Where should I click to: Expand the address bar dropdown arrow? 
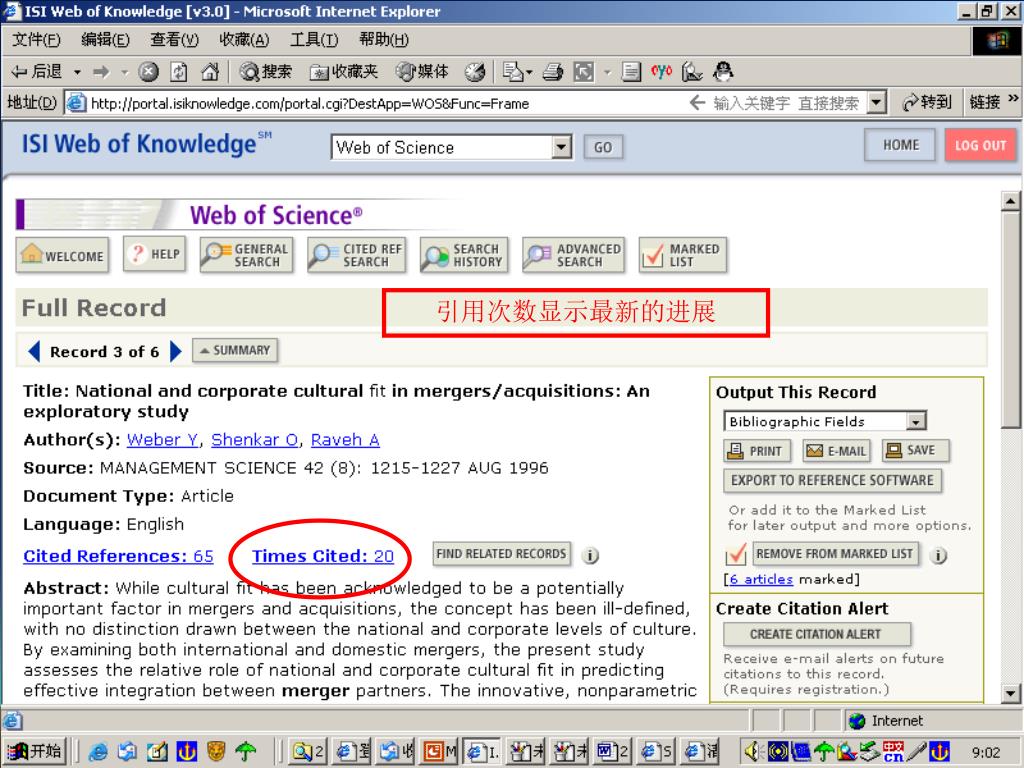[x=877, y=103]
